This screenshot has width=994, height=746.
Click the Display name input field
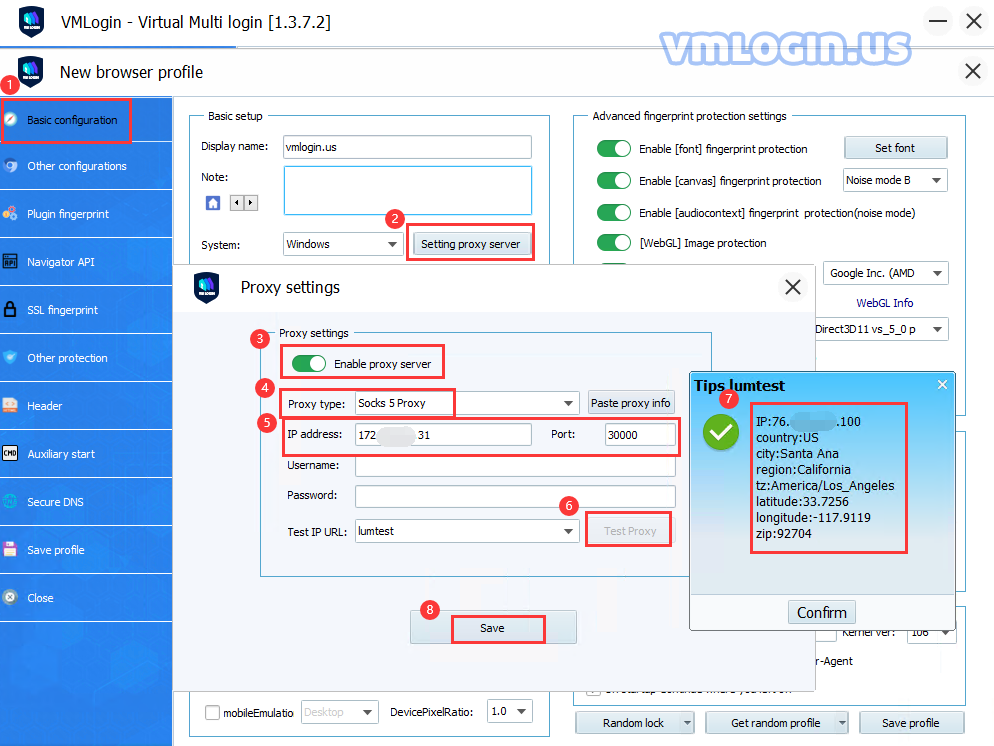coord(407,147)
